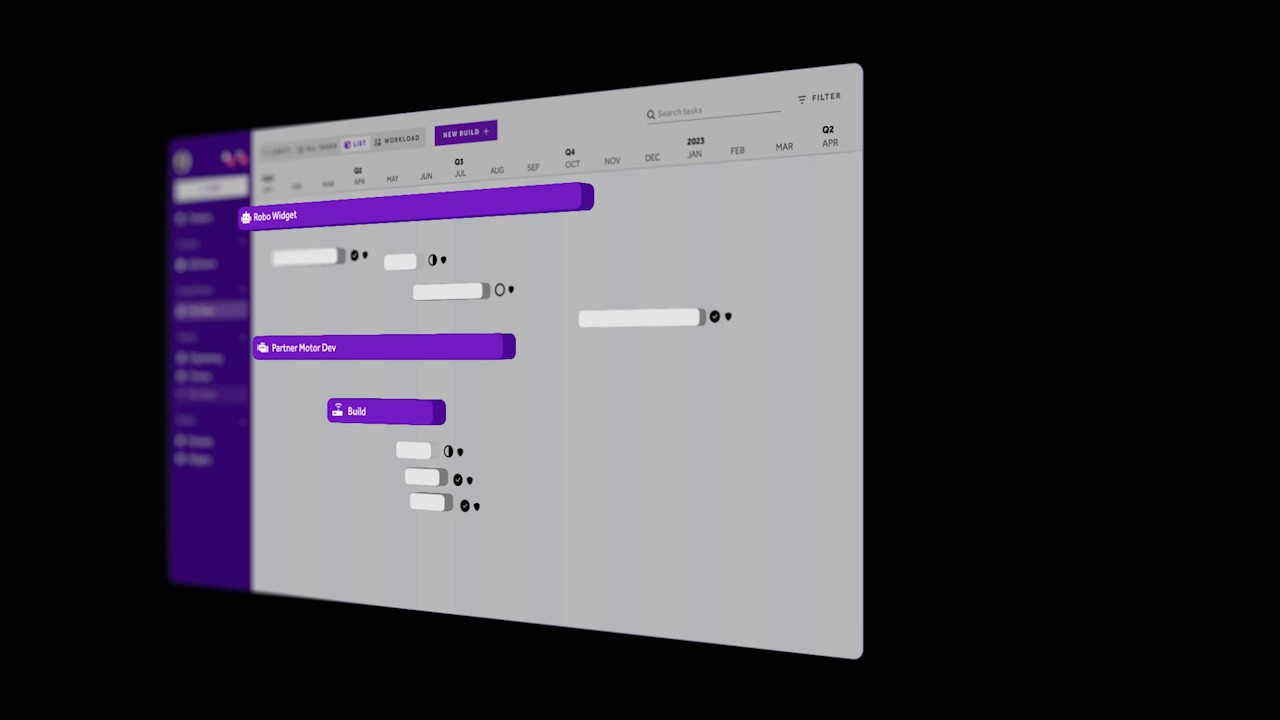Click the robot icon on Robo Widget bar
This screenshot has height=720, width=1280.
[x=246, y=216]
